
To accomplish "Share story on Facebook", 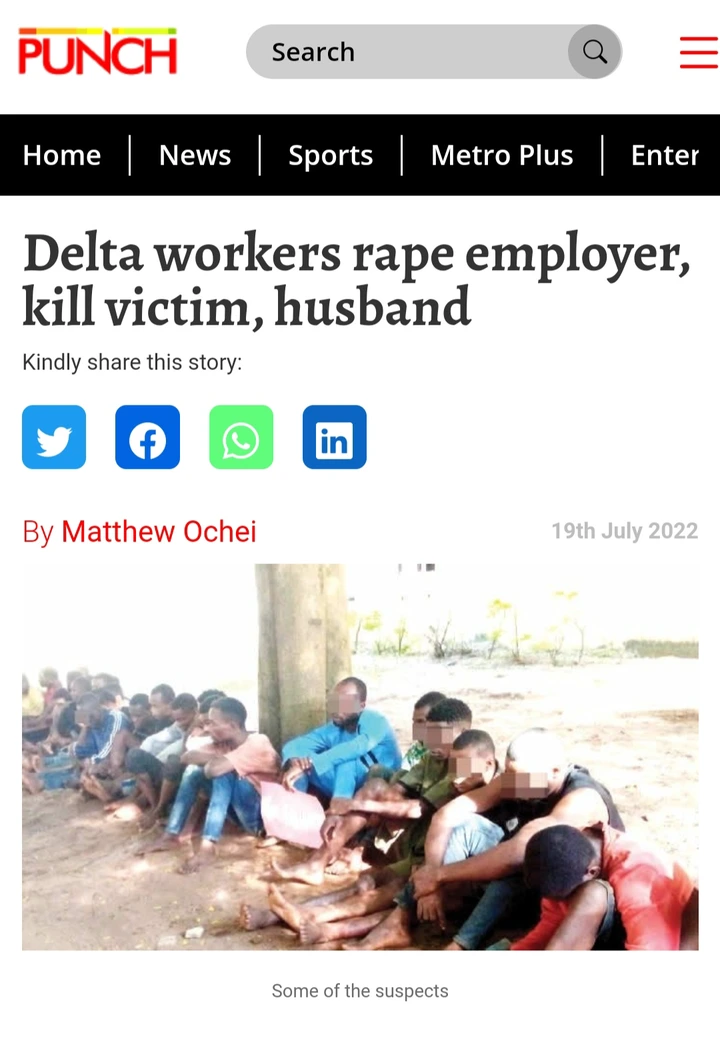I will point(147,437).
